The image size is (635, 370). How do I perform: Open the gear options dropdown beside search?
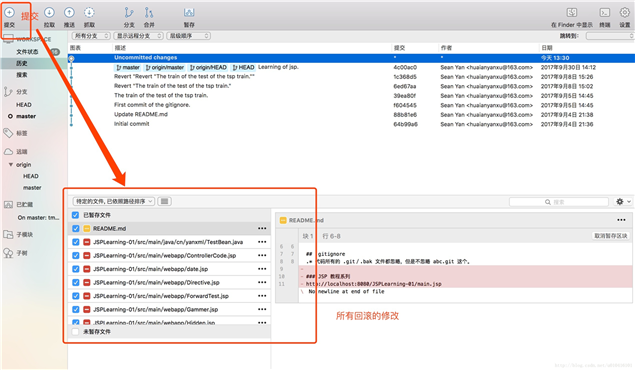623,201
